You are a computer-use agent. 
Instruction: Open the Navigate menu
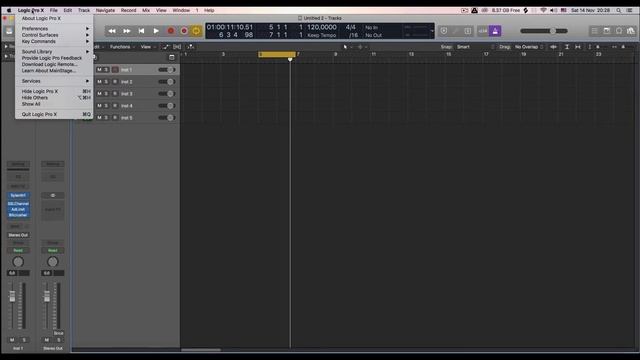click(x=105, y=10)
